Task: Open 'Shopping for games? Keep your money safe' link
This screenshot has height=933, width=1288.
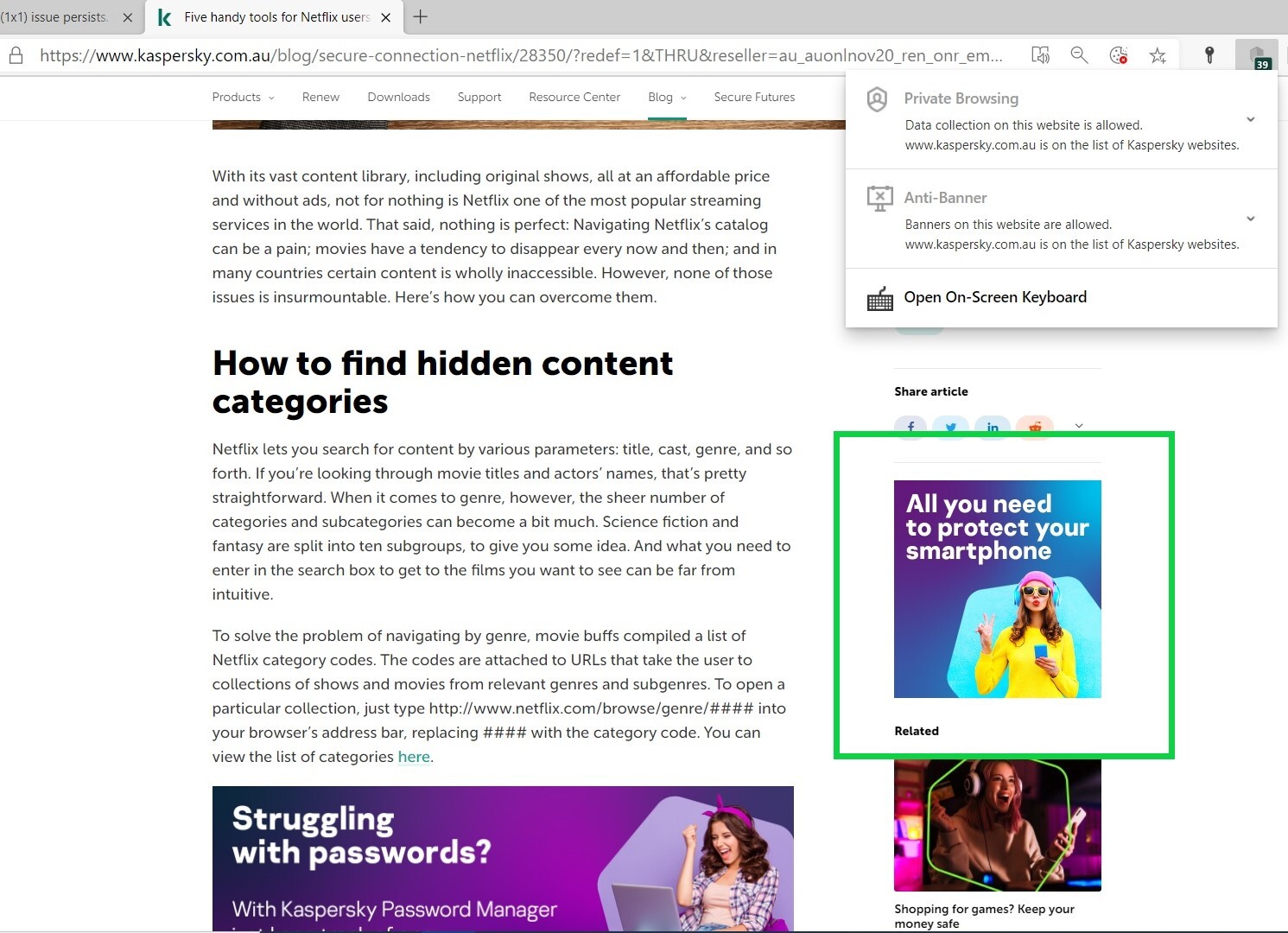Action: [x=984, y=916]
